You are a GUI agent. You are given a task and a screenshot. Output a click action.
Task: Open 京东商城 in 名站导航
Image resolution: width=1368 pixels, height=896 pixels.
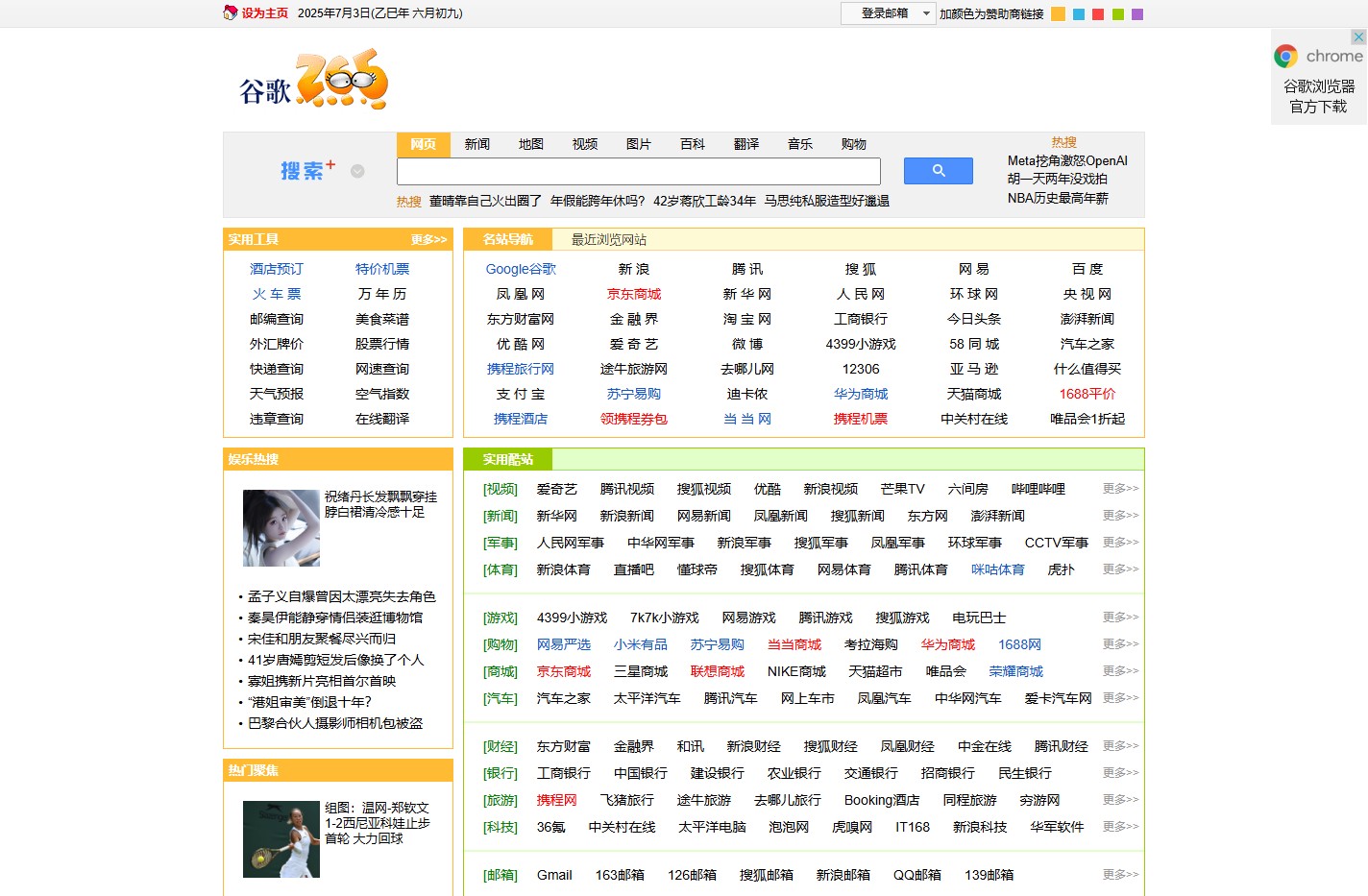tap(634, 294)
